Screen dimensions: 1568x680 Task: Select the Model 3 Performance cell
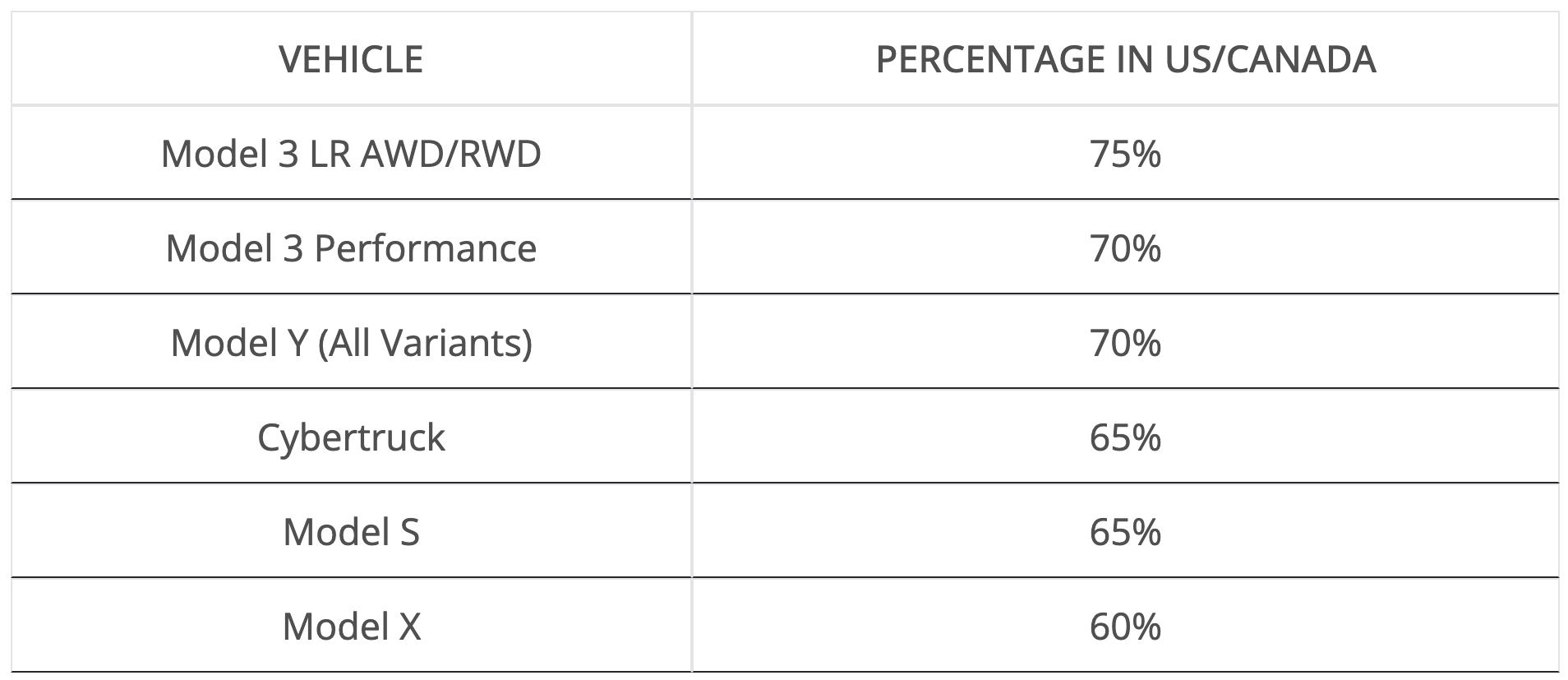point(351,248)
